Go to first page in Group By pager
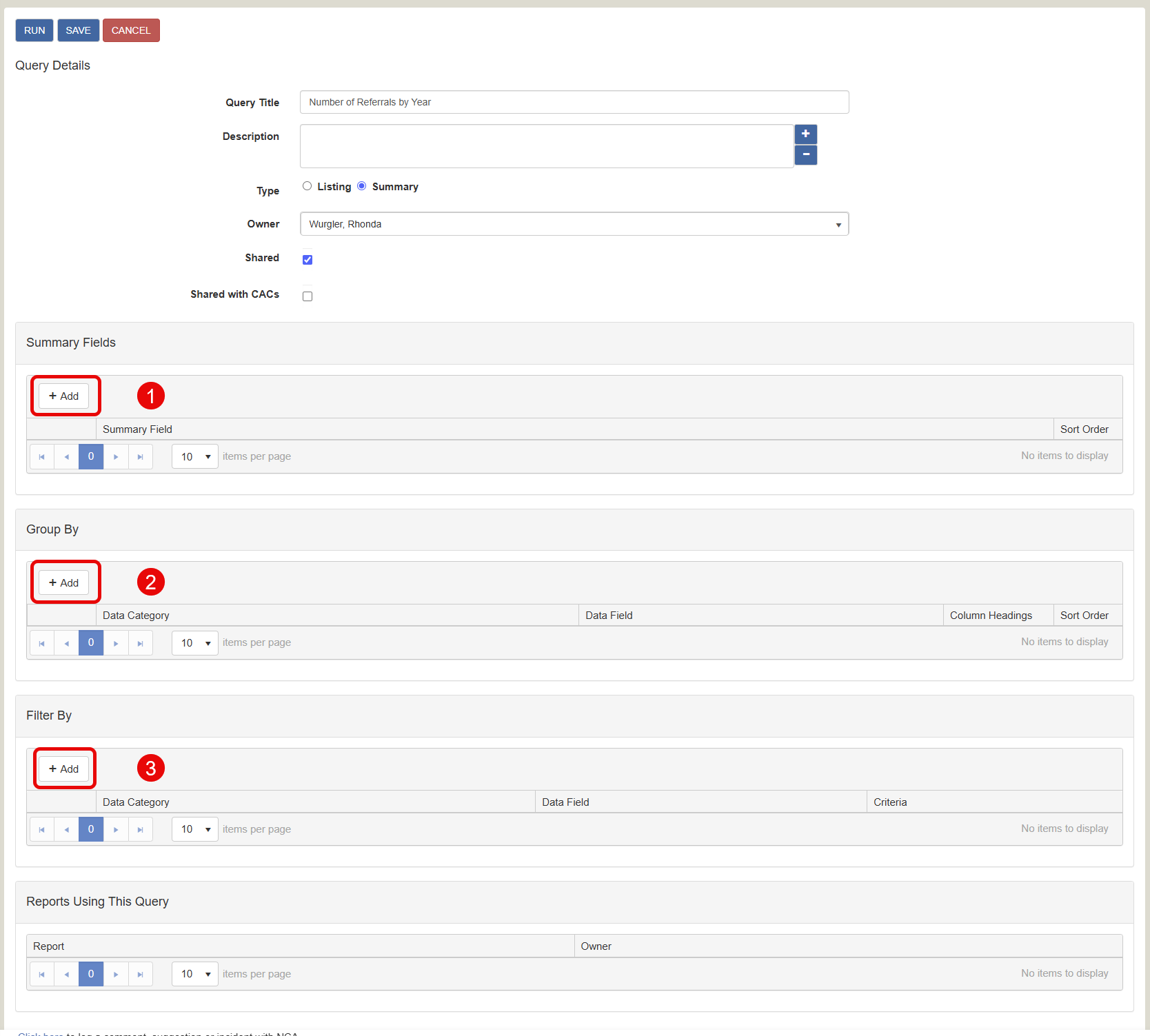Viewport: 1150px width, 1036px height. coord(42,643)
